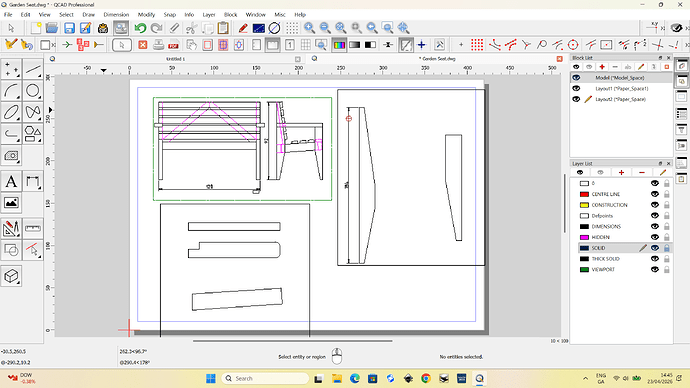Click the yellow CONSTRUCTION color swatch
The height and width of the screenshot is (388, 690).
coord(584,205)
